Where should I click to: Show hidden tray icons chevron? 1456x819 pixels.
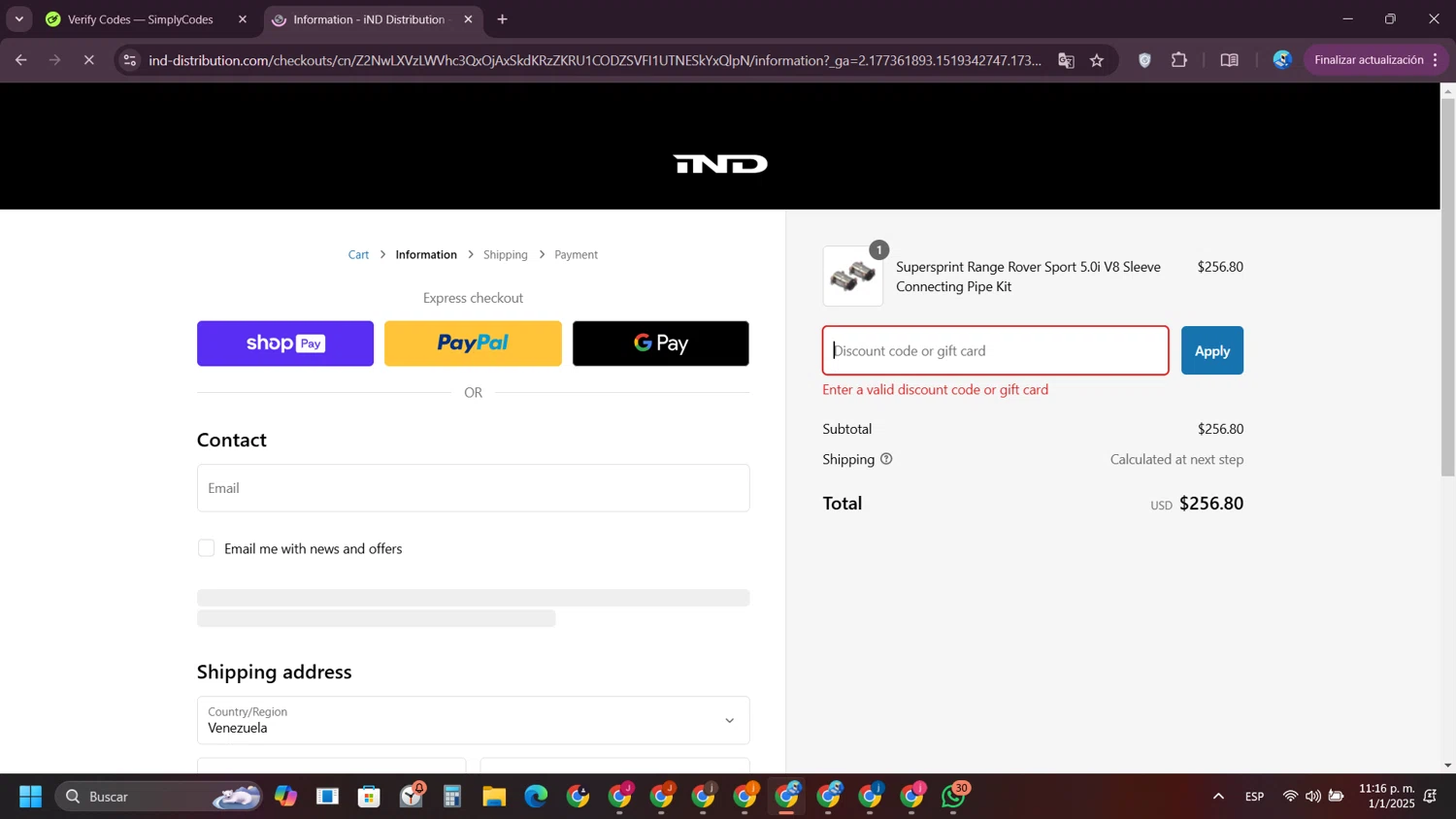point(1218,797)
